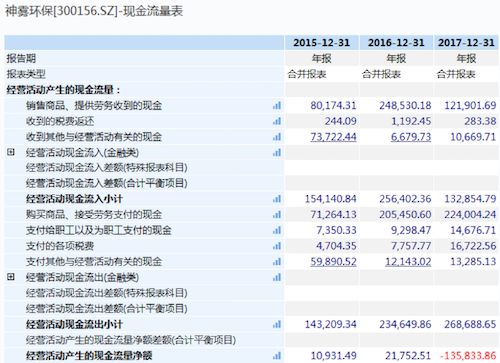
Task: Click the value 121,901.69
Action: pos(470,106)
